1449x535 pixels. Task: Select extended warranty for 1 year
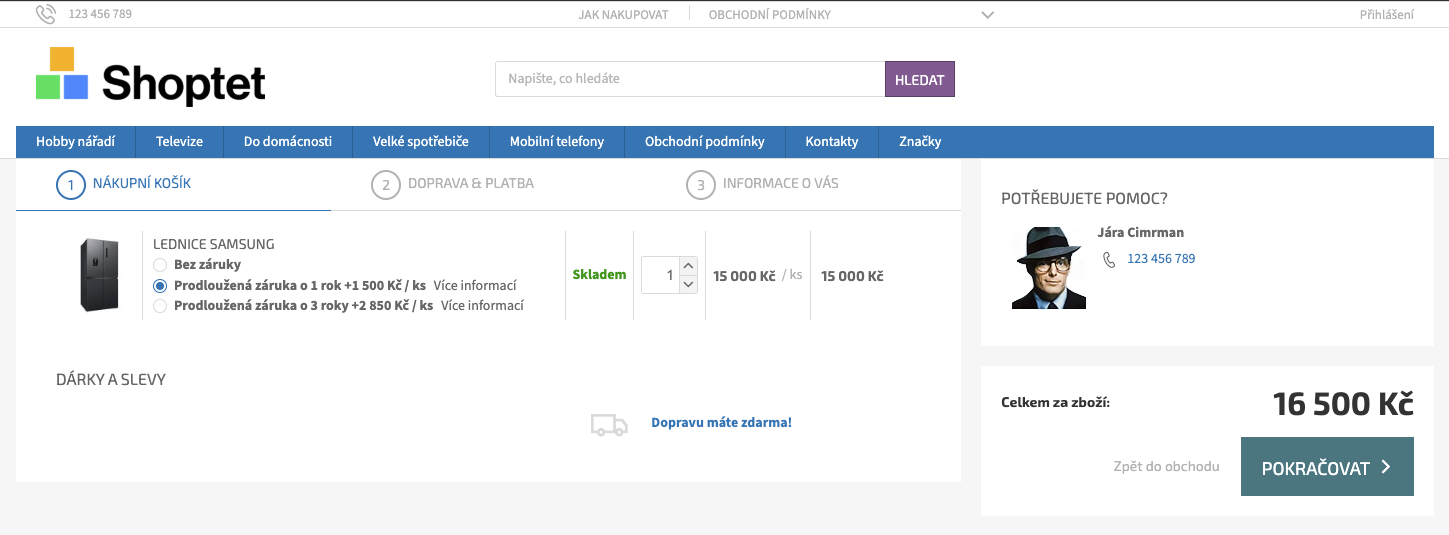[160, 286]
